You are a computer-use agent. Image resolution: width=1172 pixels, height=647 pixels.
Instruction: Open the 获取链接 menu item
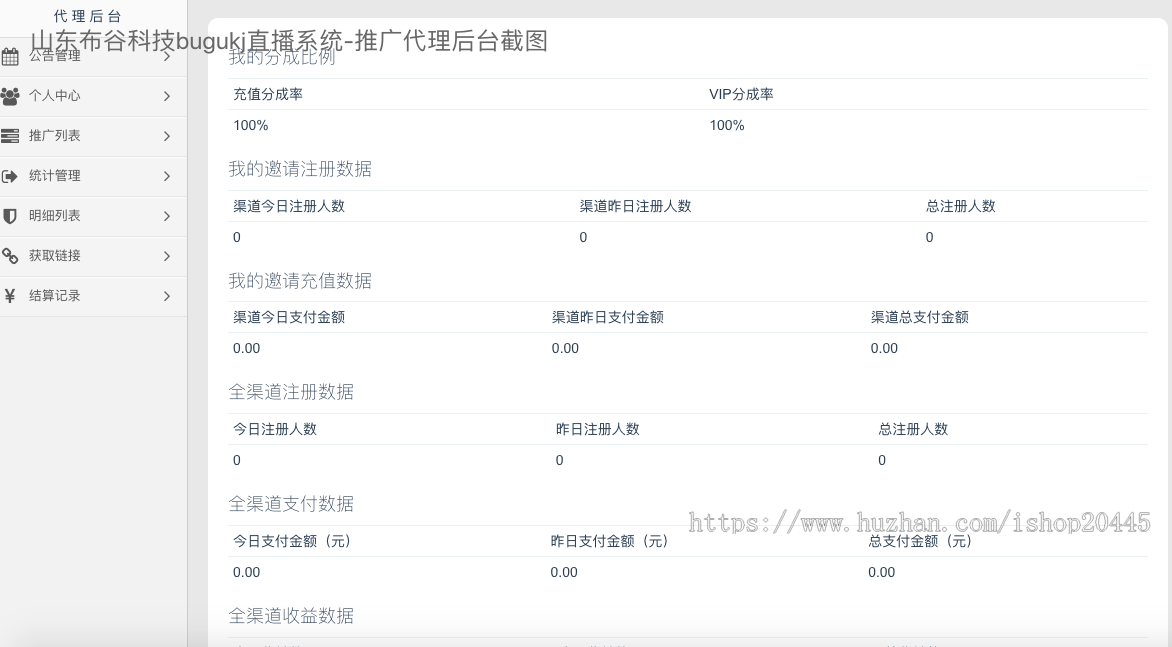pyautogui.click(x=93, y=256)
